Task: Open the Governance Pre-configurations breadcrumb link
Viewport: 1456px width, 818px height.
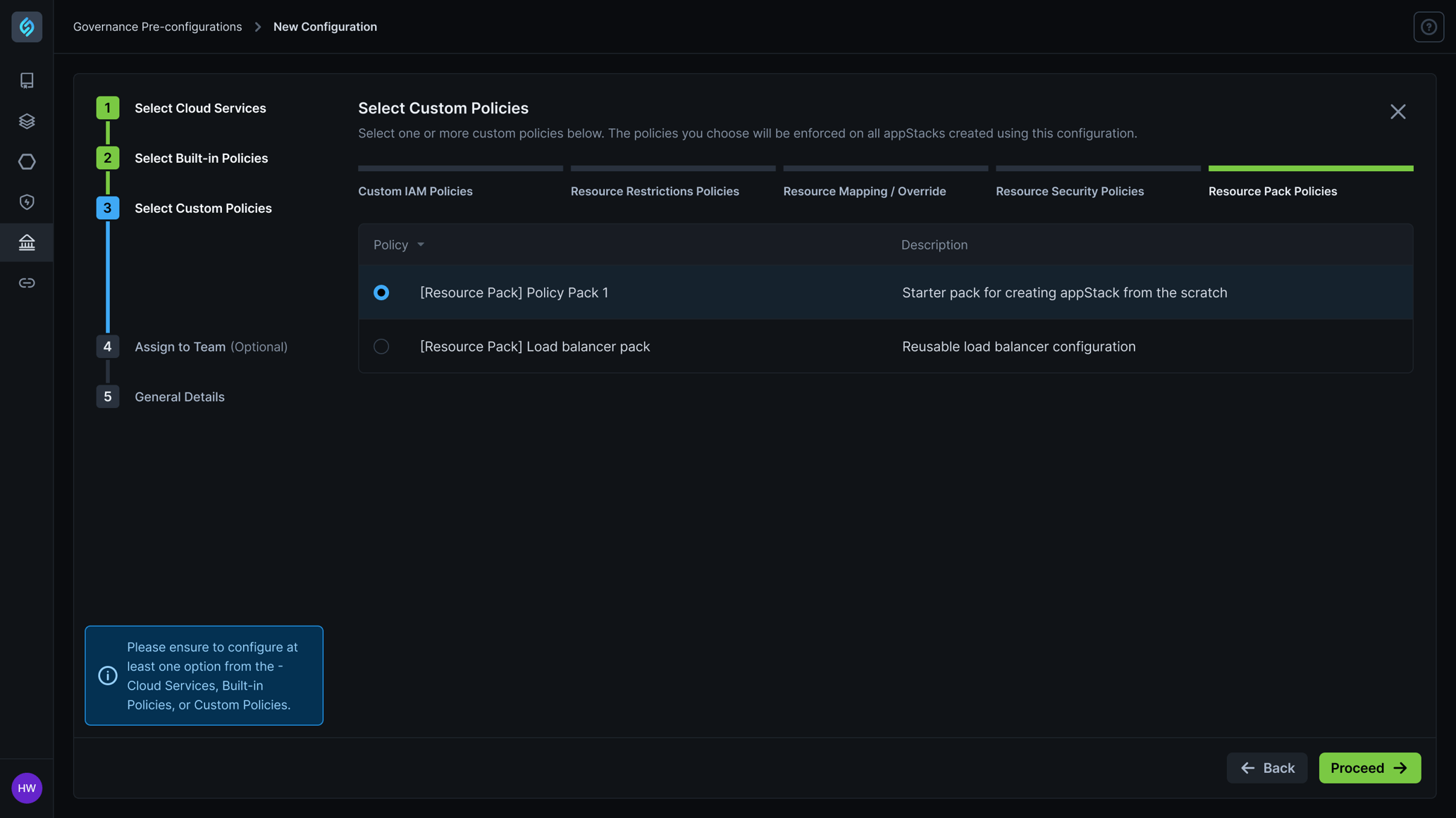Action: [x=157, y=26]
